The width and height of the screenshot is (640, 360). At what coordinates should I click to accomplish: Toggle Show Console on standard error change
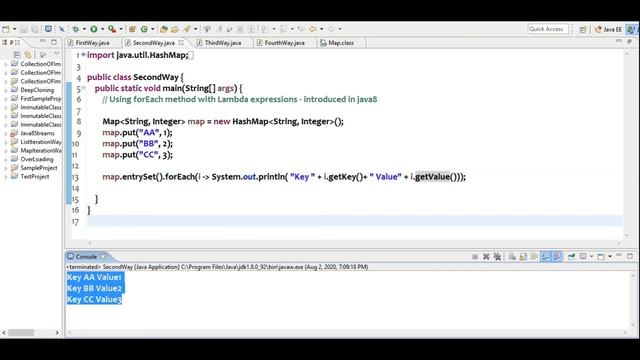[556, 256]
